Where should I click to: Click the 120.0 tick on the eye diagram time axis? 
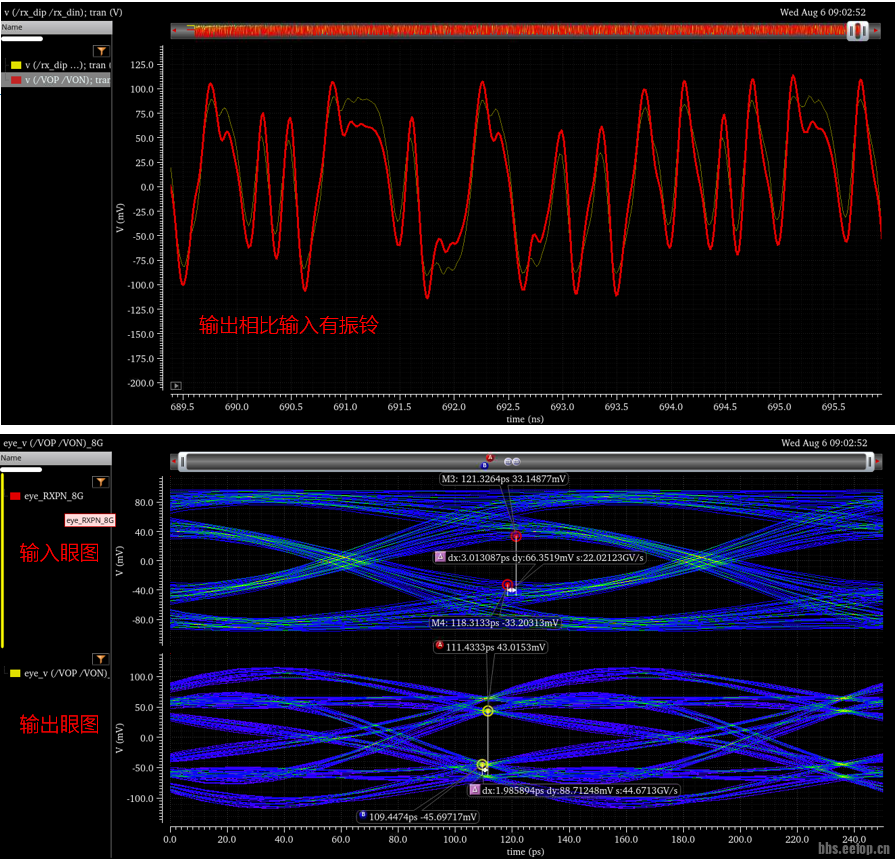click(512, 839)
